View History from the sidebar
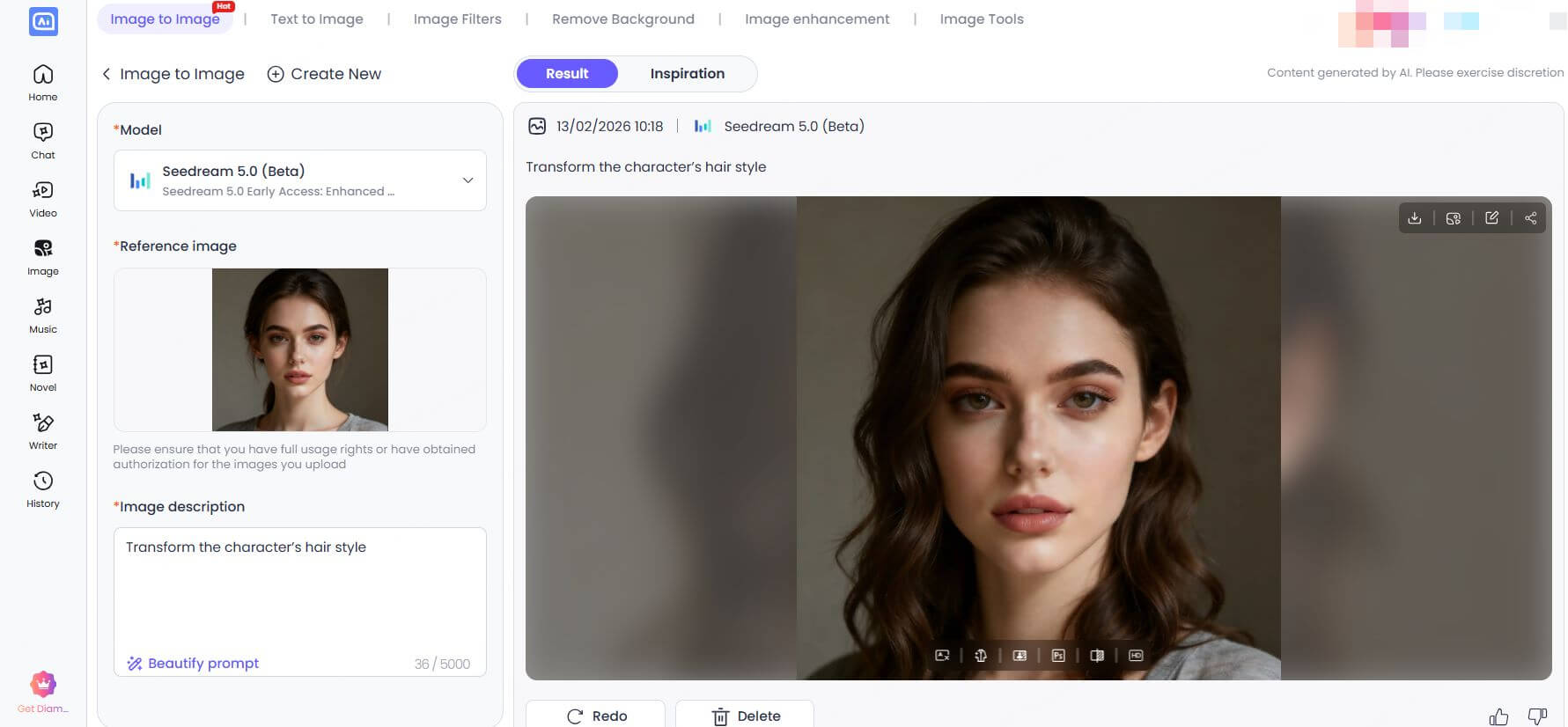This screenshot has width=1568, height=727. tap(42, 489)
